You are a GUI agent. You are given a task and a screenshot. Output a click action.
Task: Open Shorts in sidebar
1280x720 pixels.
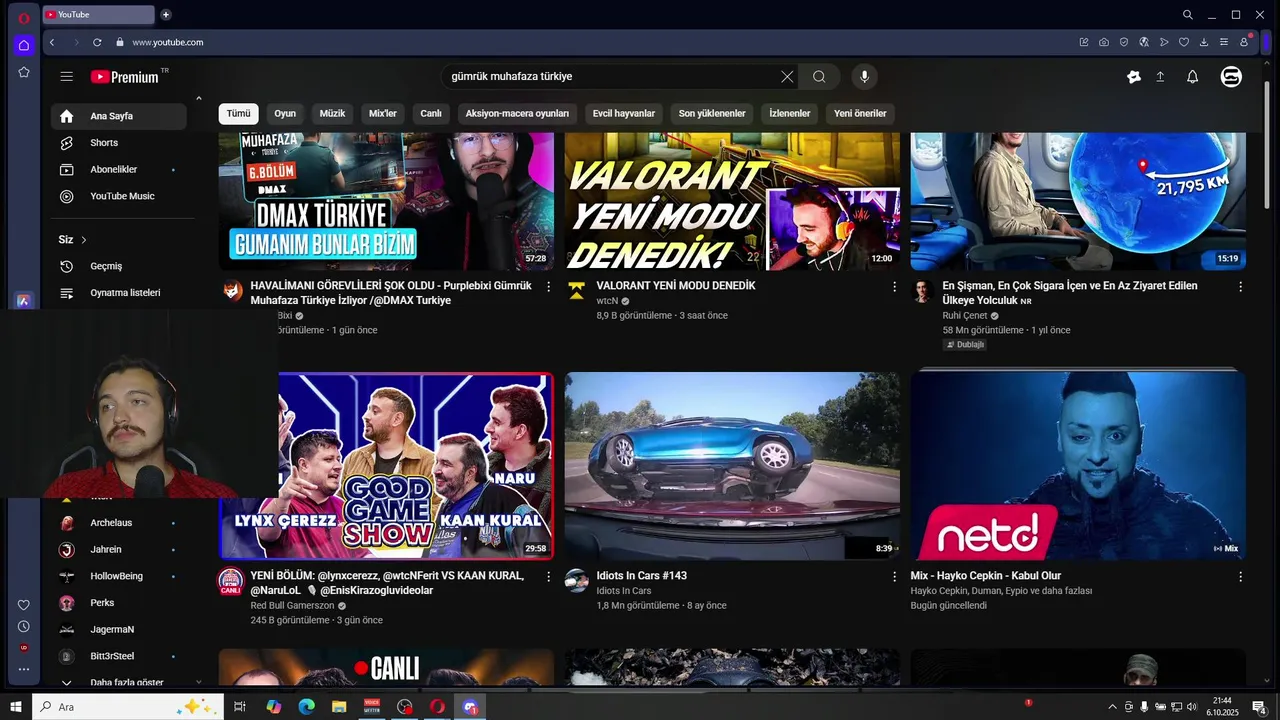click(x=119, y=143)
